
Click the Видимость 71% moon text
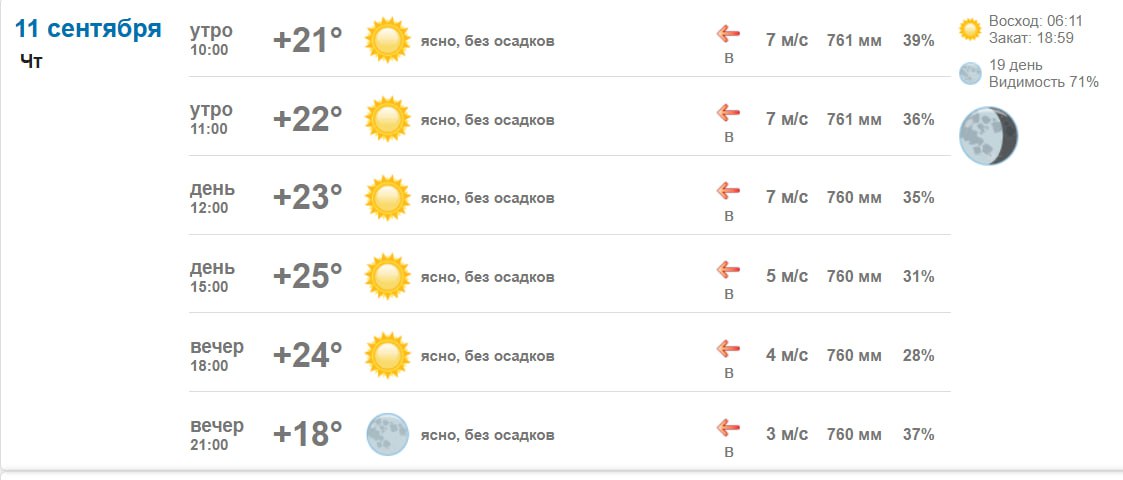click(x=1044, y=82)
